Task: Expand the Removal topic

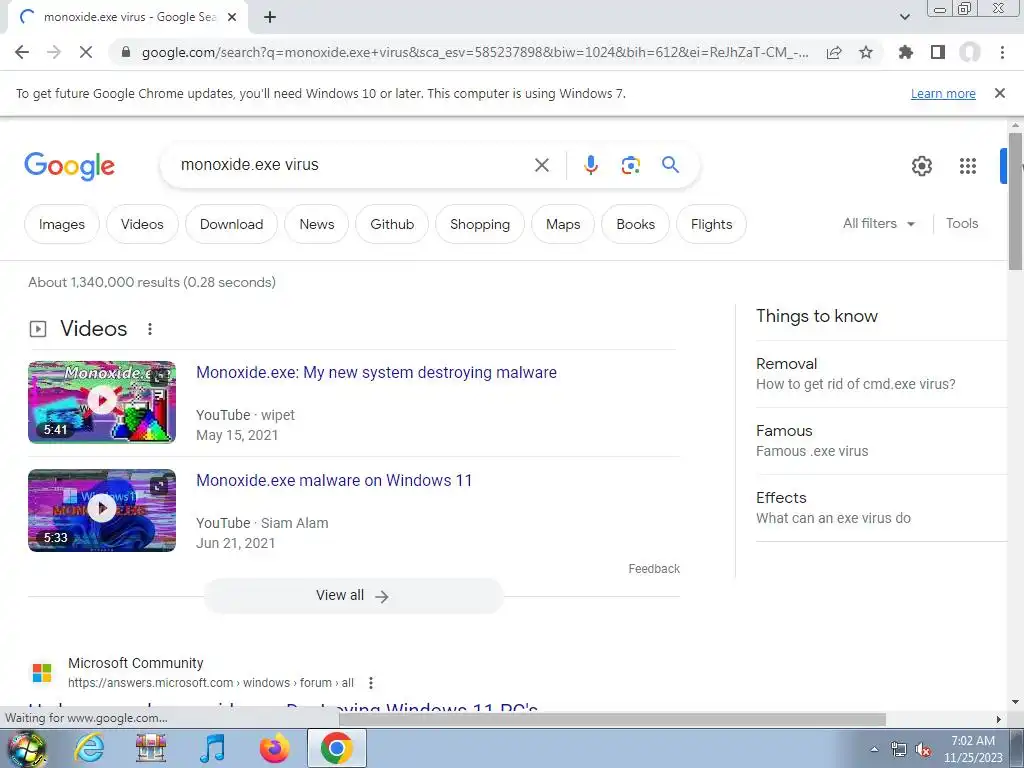Action: click(881, 374)
